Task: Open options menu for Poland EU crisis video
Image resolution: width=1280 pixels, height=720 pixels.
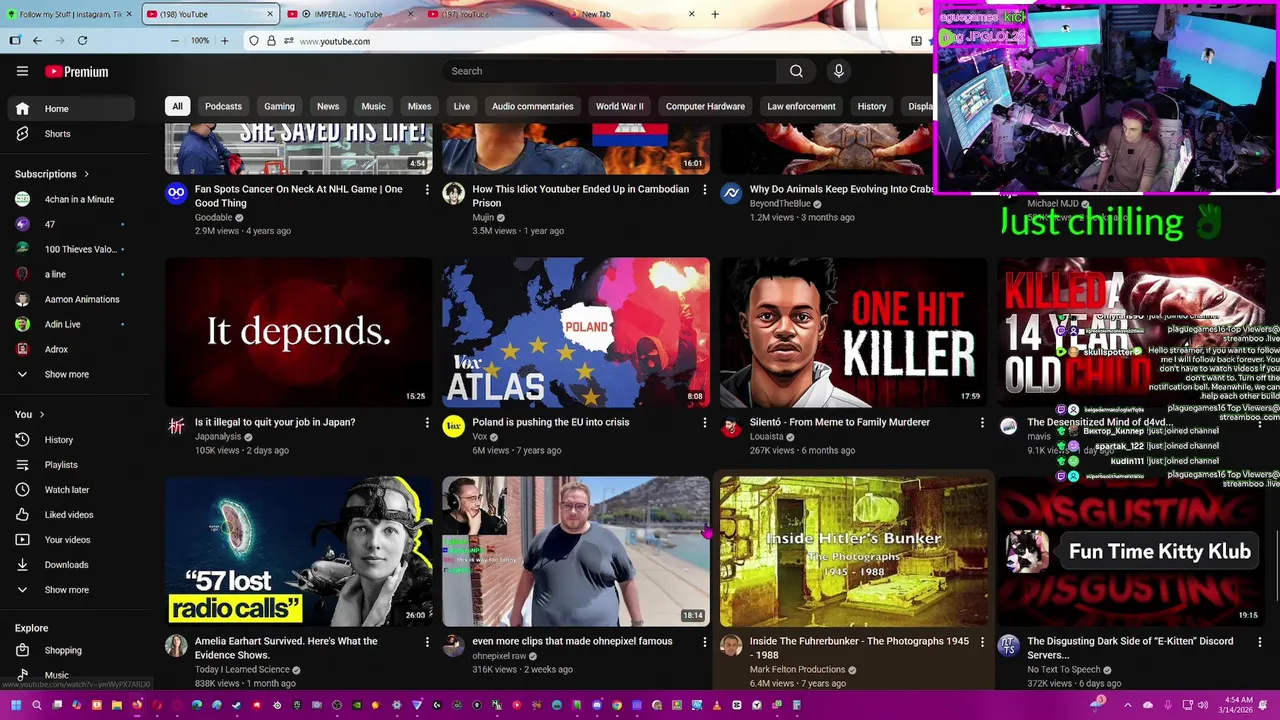Action: coord(704,423)
